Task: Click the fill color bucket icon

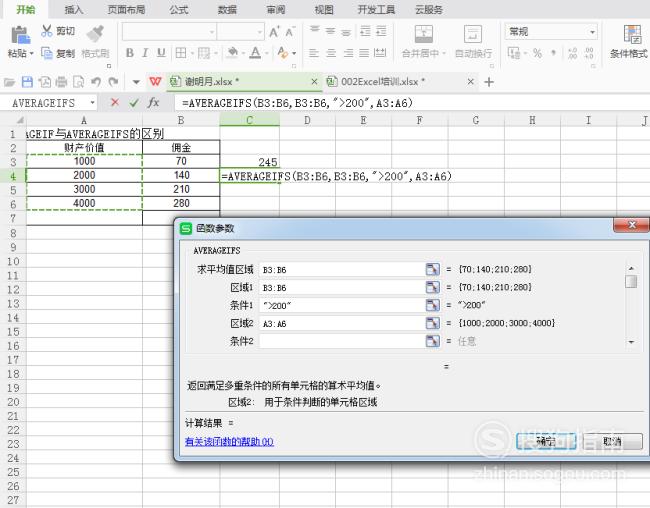Action: click(233, 53)
